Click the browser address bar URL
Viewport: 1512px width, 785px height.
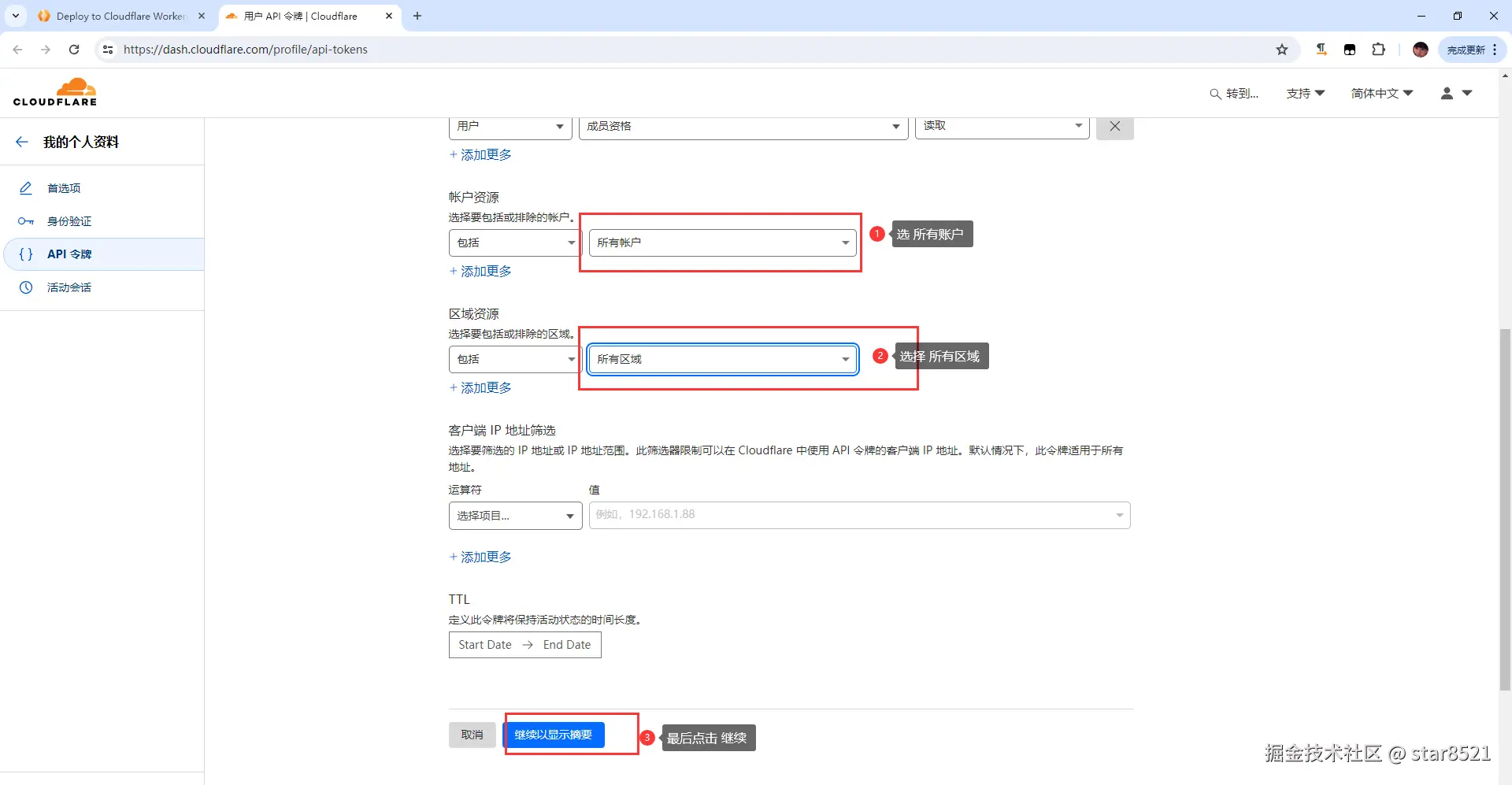coord(246,50)
